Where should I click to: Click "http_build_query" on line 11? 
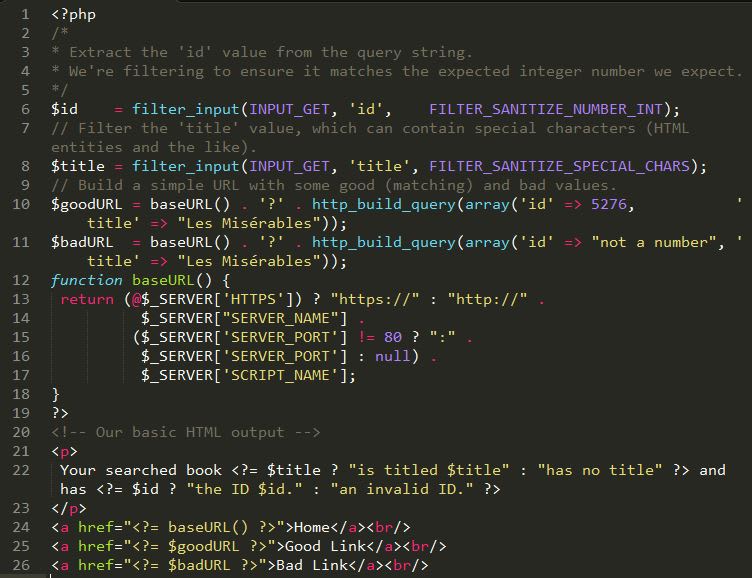pyautogui.click(x=384, y=242)
